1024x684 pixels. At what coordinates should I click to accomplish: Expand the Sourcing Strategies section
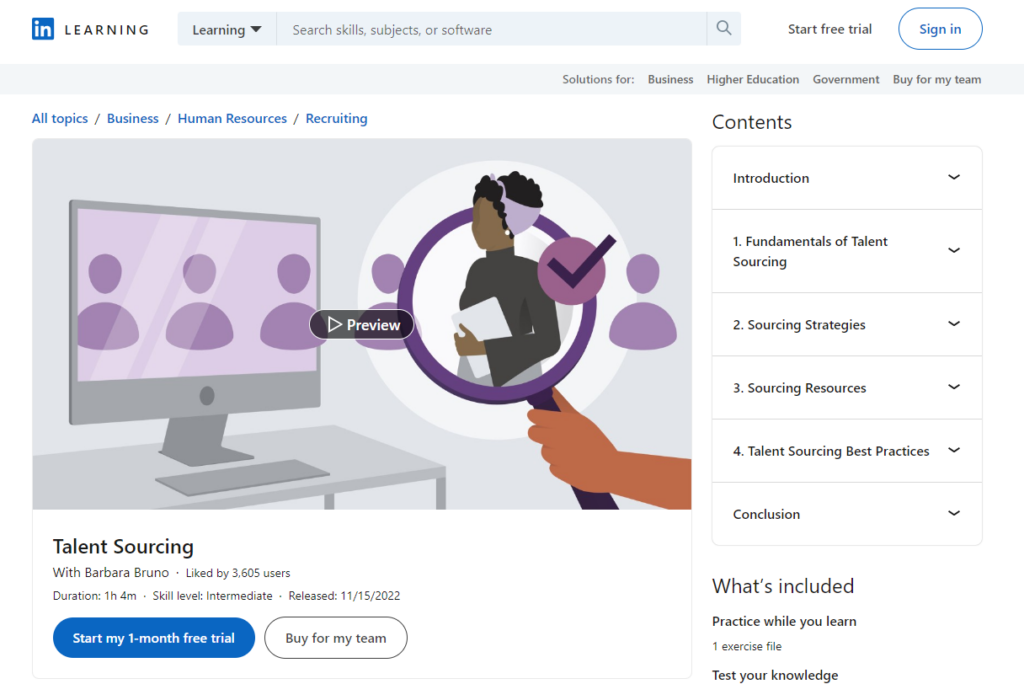pos(846,324)
